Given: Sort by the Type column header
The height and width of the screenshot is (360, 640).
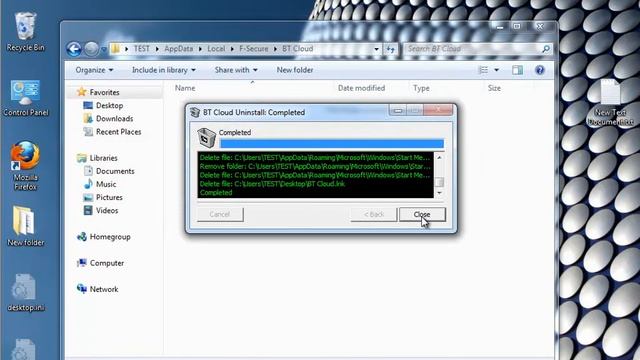Looking at the screenshot, I should pos(421,88).
